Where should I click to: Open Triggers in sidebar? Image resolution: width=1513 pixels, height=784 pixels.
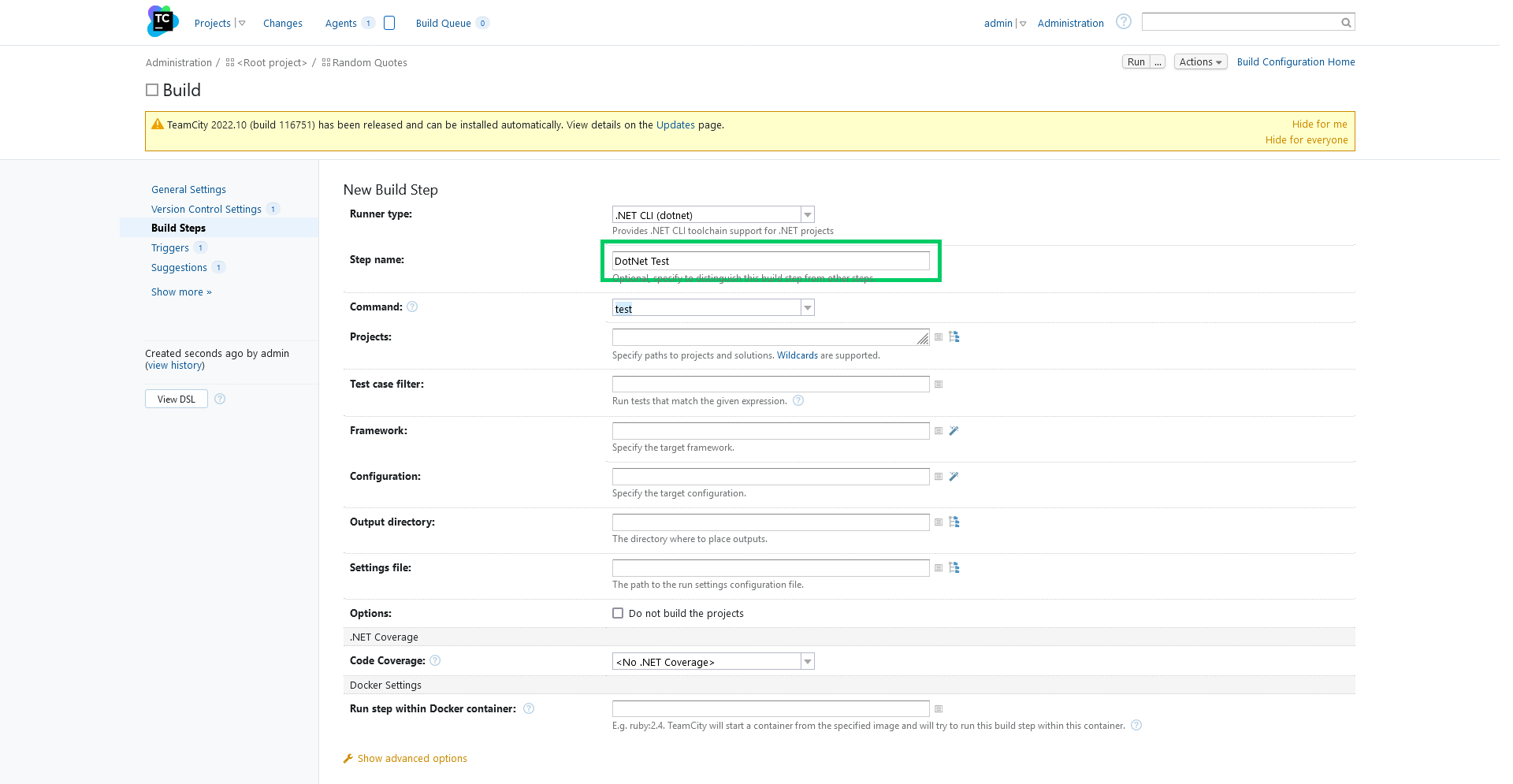click(170, 248)
